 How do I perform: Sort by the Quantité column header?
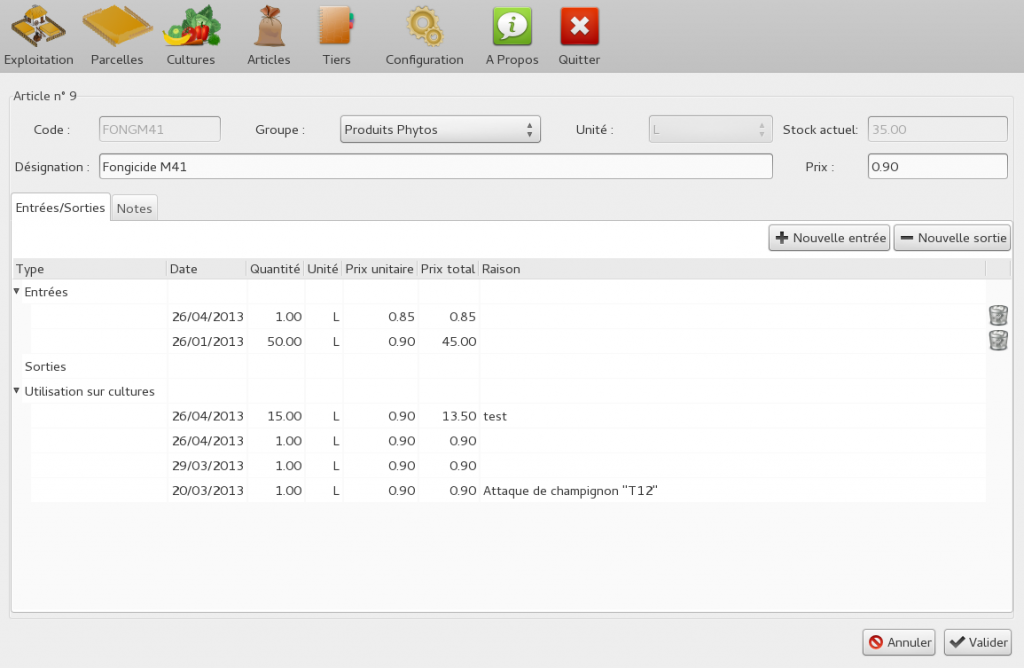275,269
